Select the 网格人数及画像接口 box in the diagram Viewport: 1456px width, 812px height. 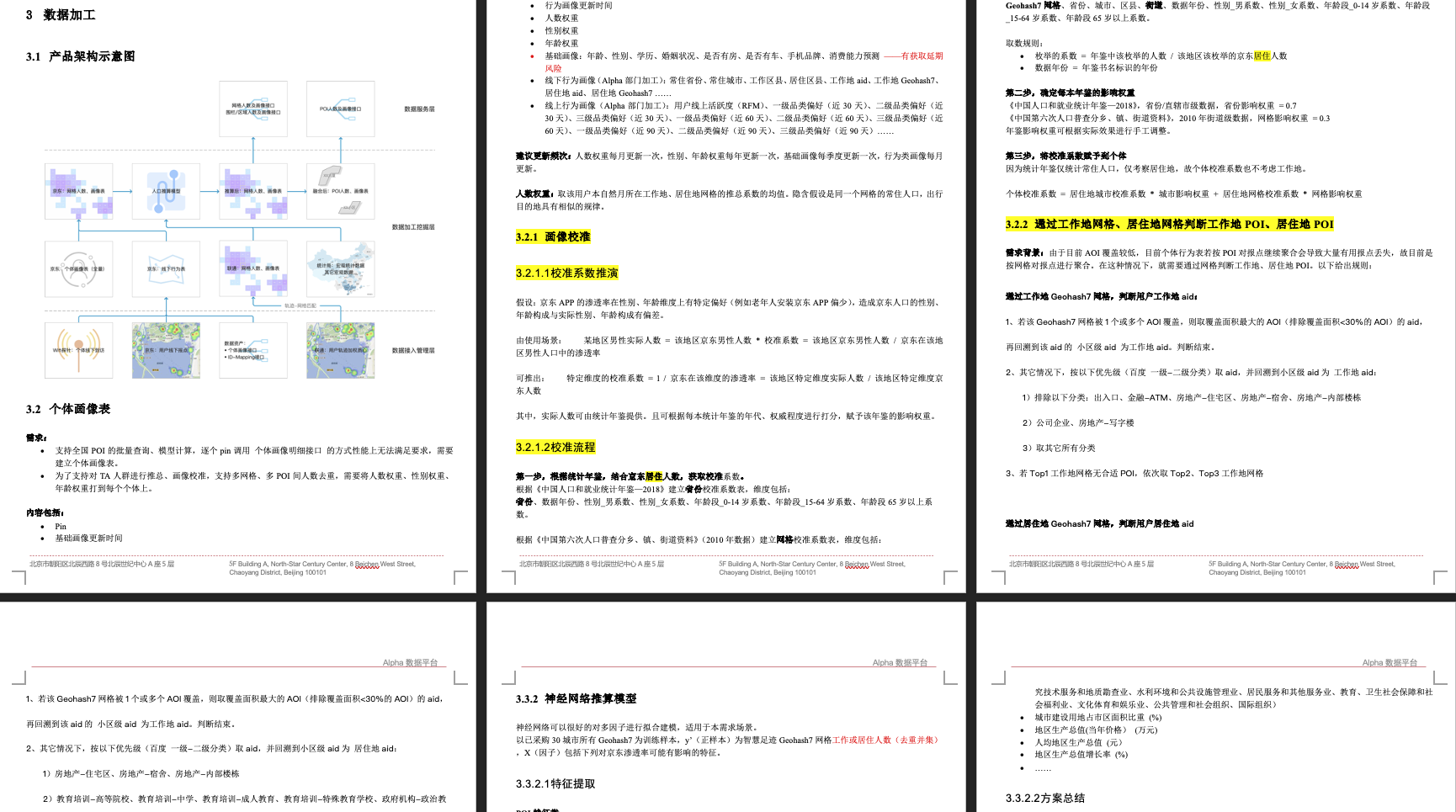pyautogui.click(x=253, y=109)
